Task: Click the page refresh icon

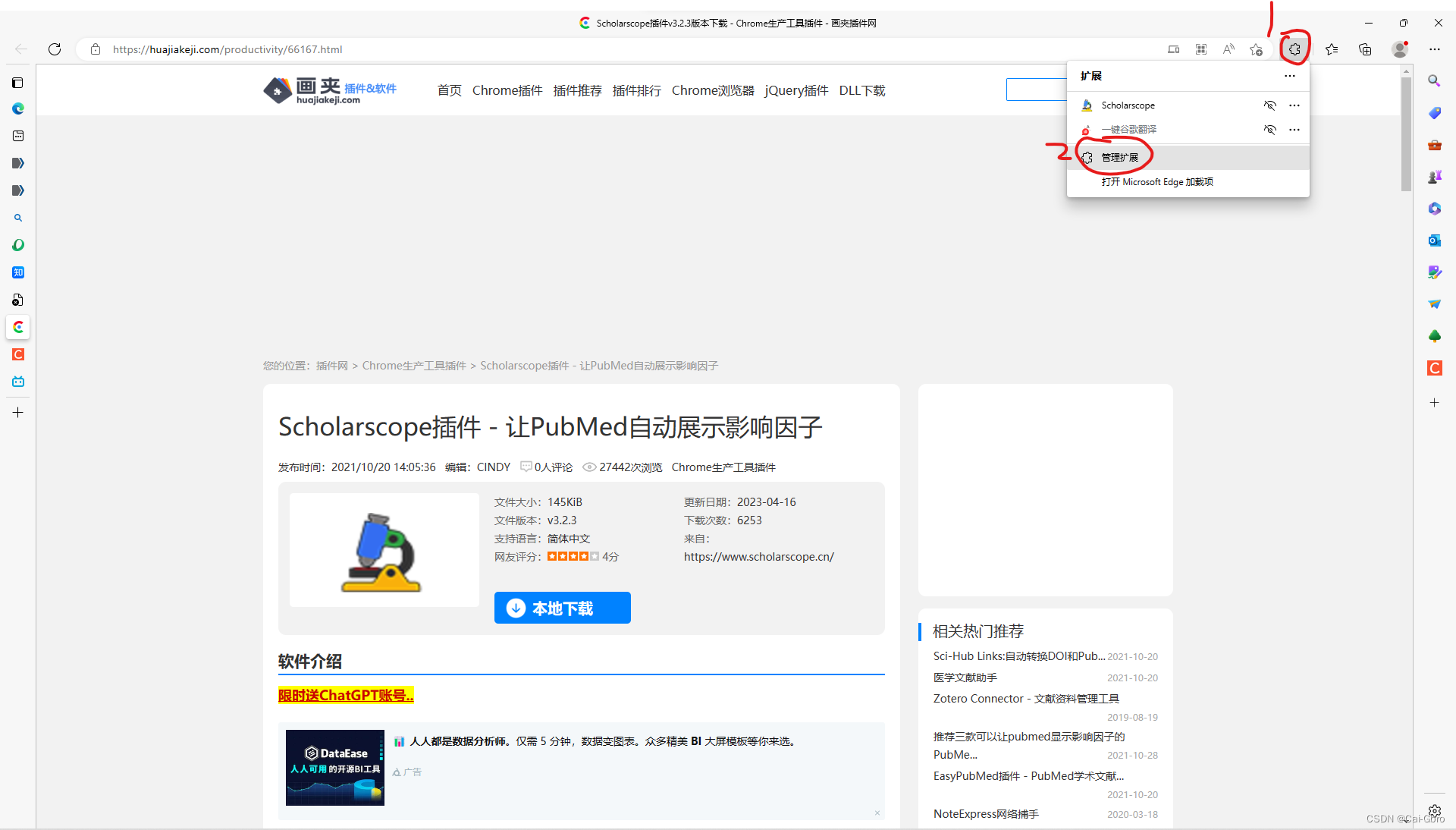Action: coord(55,49)
